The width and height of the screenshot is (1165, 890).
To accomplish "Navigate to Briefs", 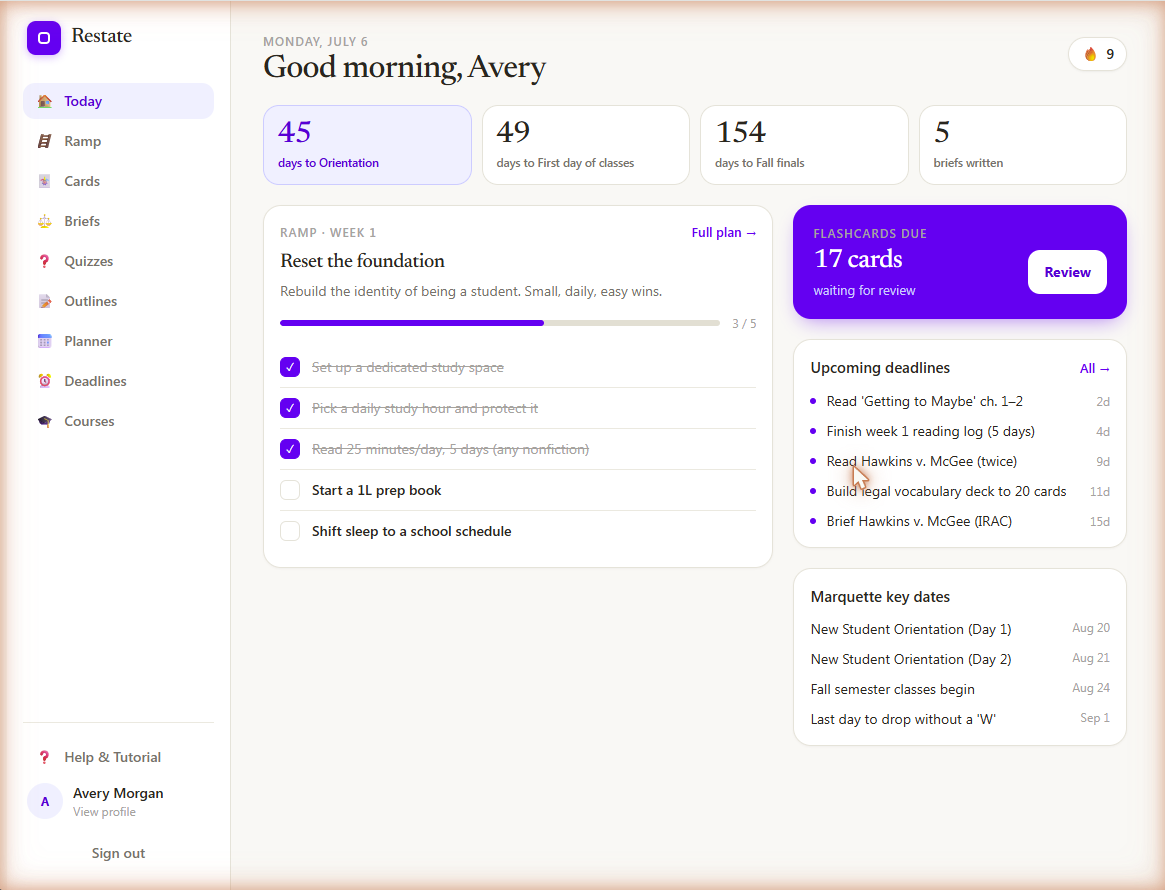I will (x=118, y=221).
